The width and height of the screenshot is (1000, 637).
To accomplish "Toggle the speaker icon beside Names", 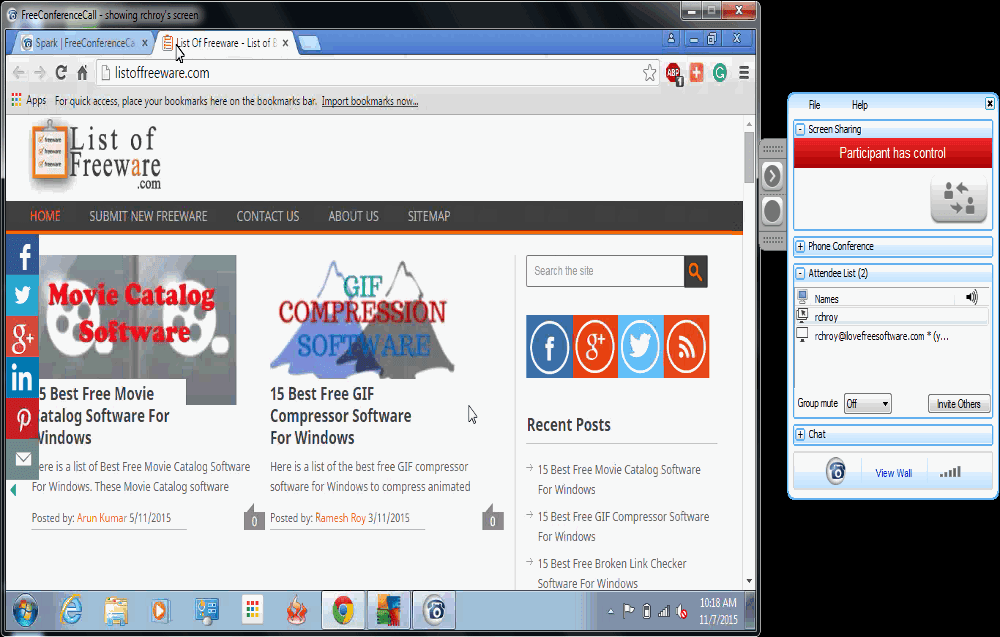I will (970, 297).
